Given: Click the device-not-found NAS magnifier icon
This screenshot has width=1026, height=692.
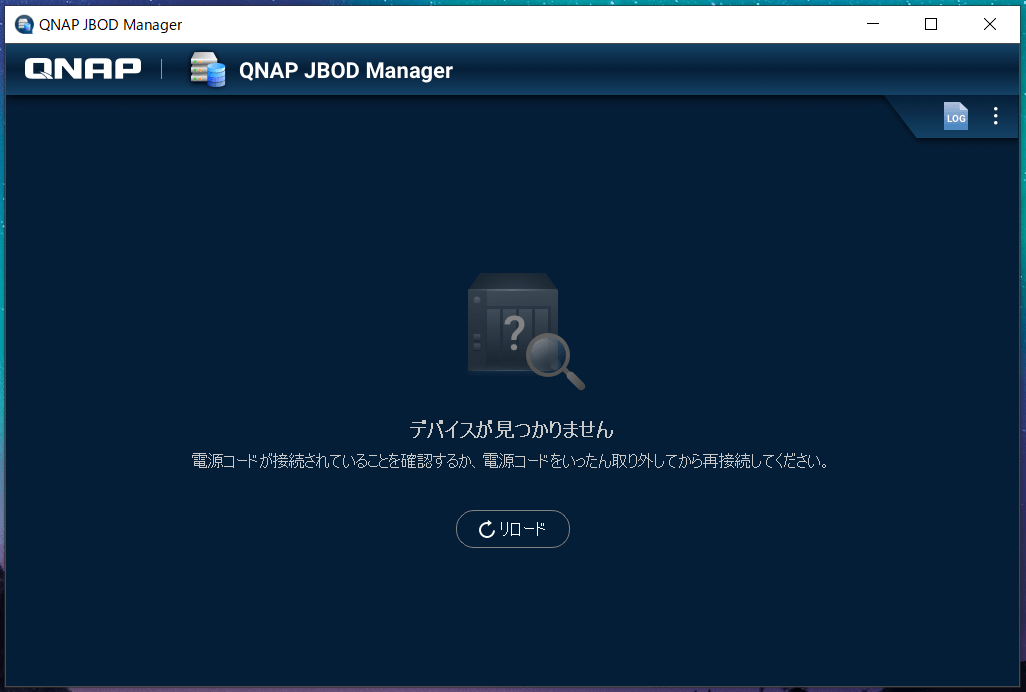Looking at the screenshot, I should click(525, 331).
